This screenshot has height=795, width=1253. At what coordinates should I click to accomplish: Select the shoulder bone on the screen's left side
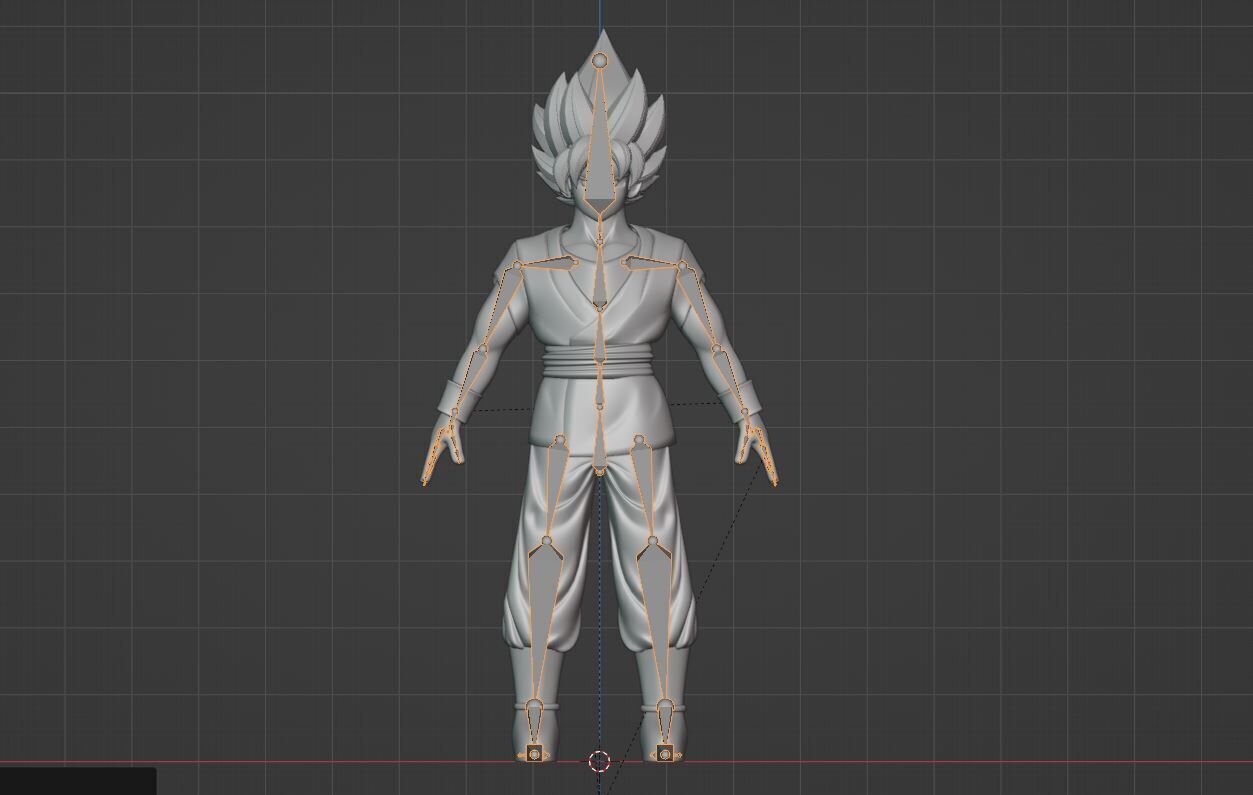tap(547, 264)
